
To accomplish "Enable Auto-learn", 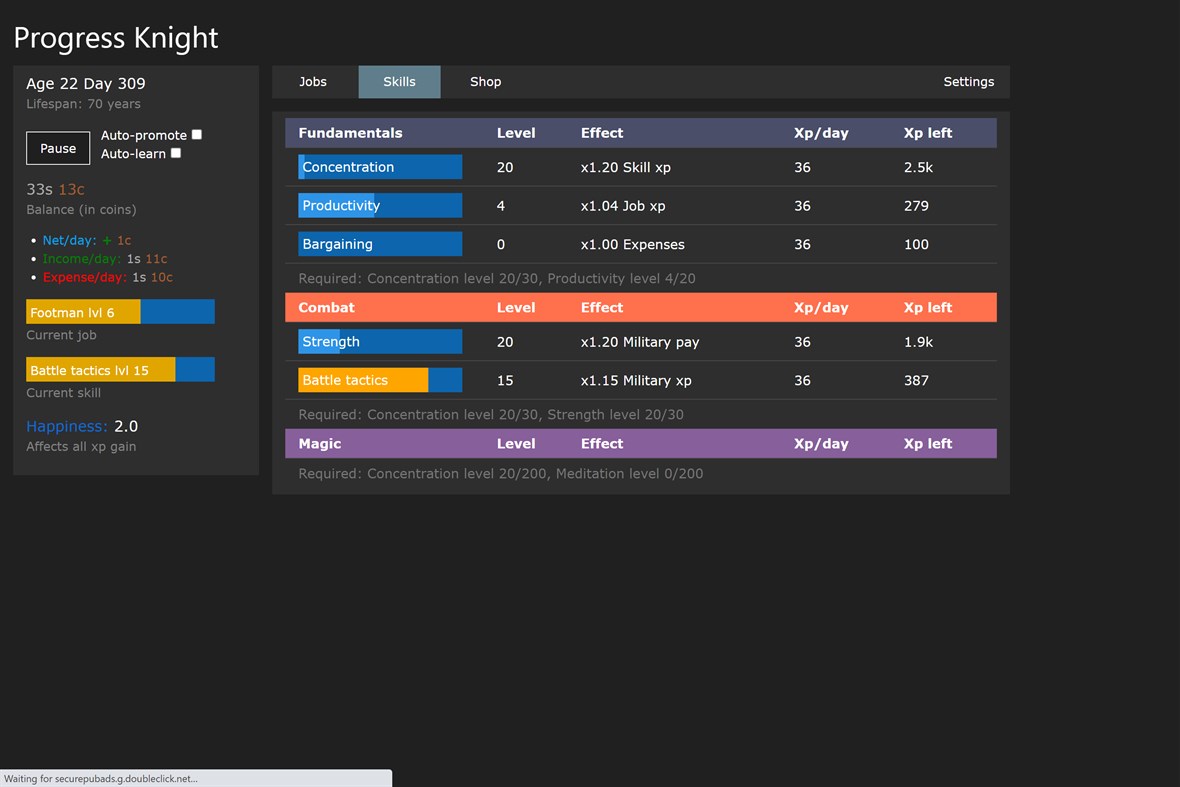I will [x=176, y=153].
